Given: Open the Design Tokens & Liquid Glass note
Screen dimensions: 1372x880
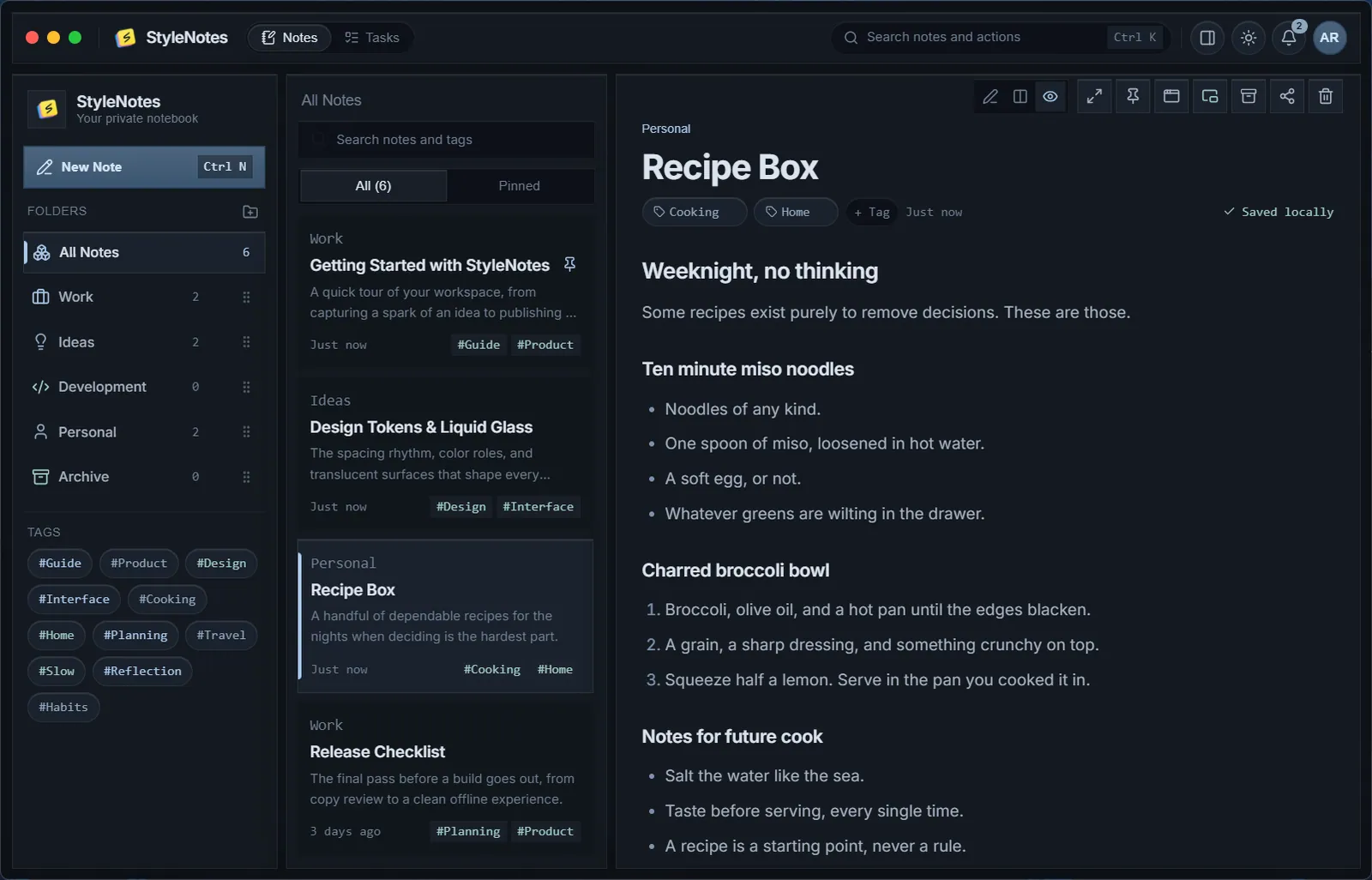Looking at the screenshot, I should (x=445, y=454).
